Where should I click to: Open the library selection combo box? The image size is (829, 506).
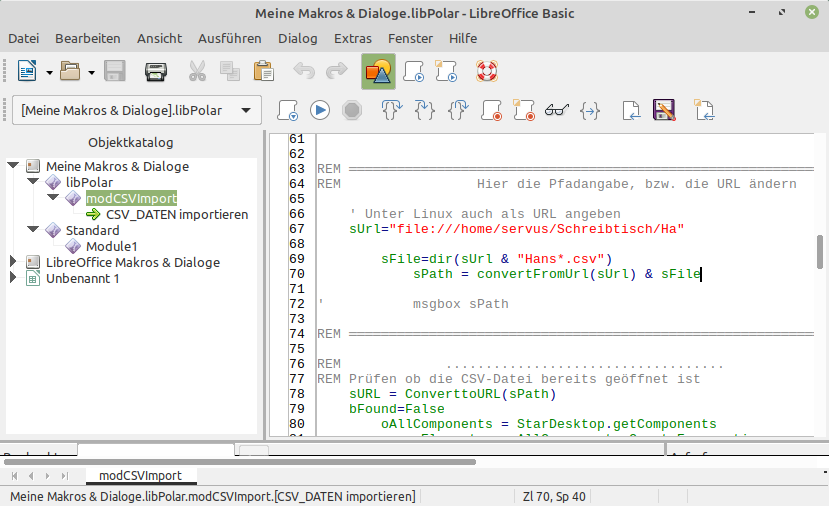tap(136, 110)
